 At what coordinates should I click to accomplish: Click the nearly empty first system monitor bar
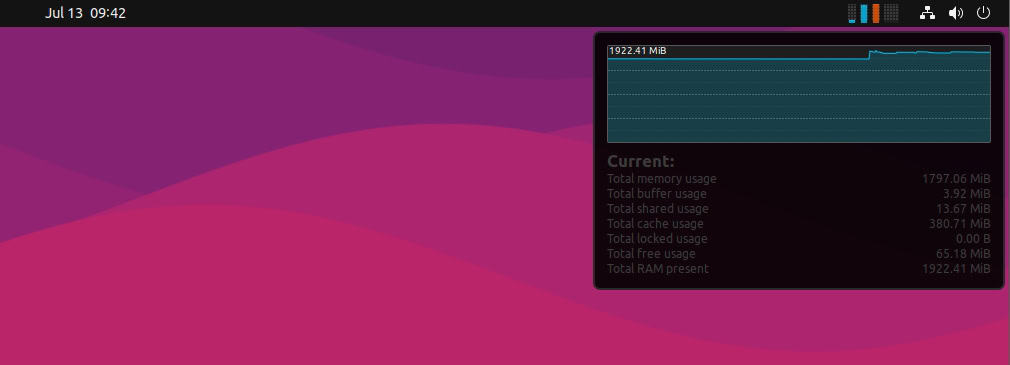pos(852,13)
